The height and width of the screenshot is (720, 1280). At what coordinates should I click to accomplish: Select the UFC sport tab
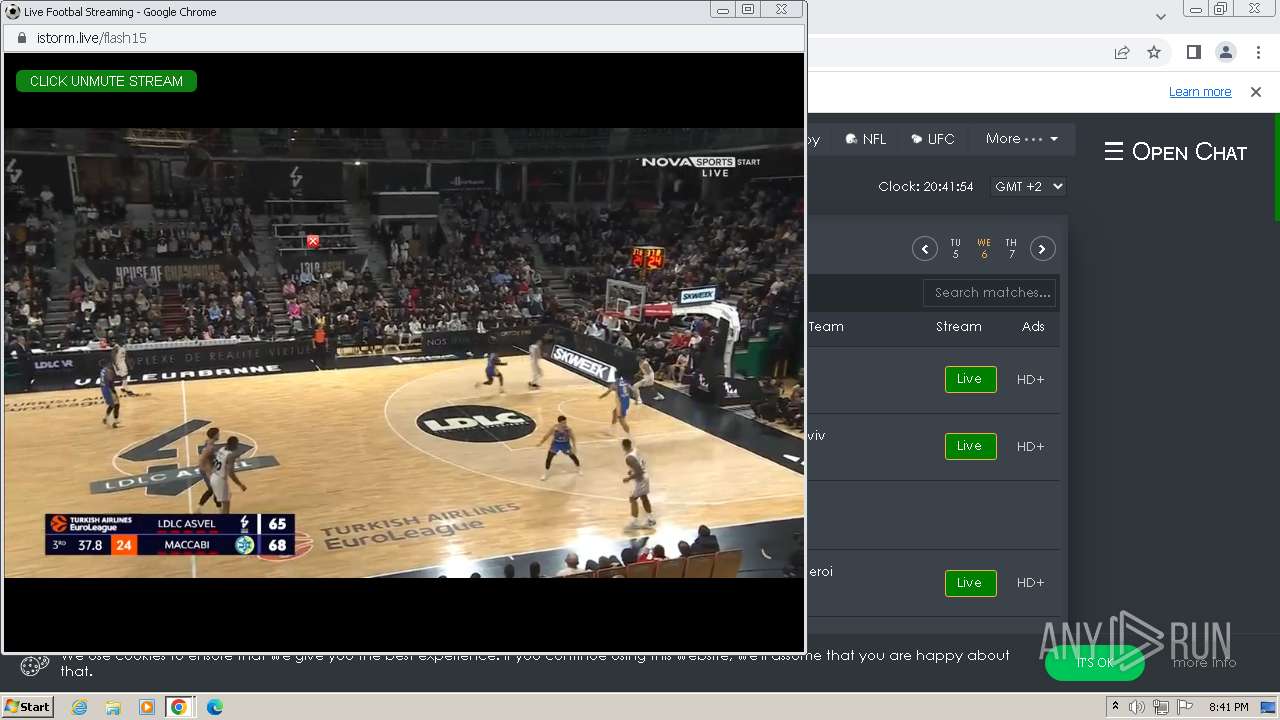click(933, 139)
